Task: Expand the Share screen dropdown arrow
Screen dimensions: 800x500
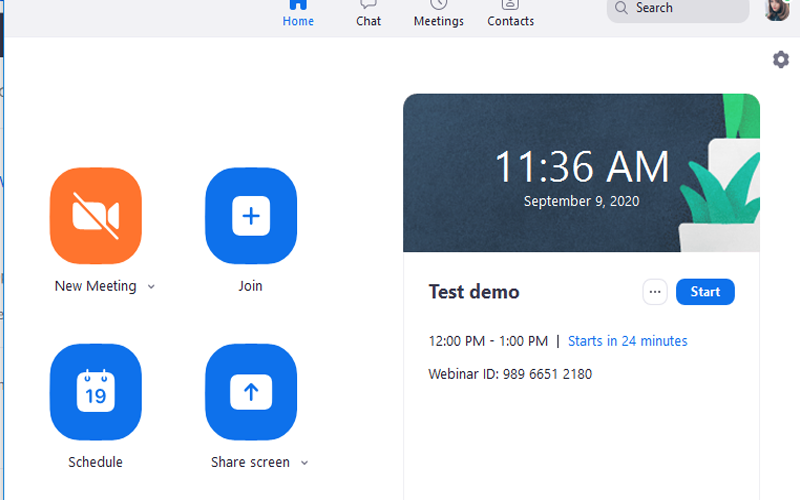Action: pos(305,463)
